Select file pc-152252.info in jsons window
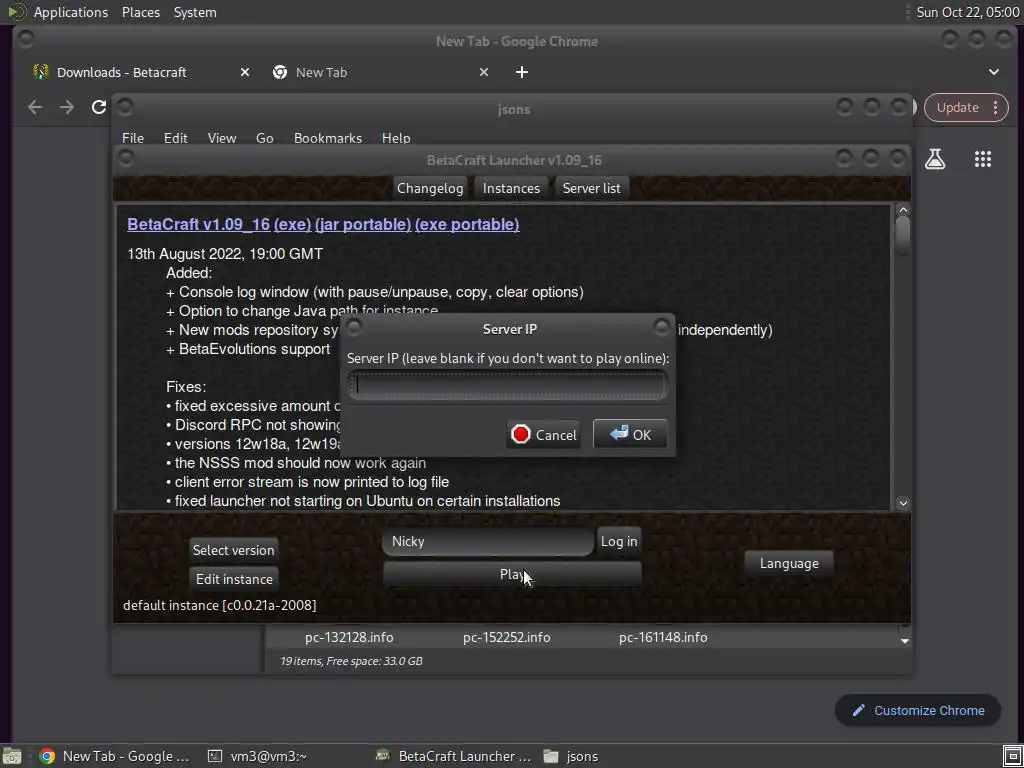This screenshot has width=1024, height=768. click(507, 637)
